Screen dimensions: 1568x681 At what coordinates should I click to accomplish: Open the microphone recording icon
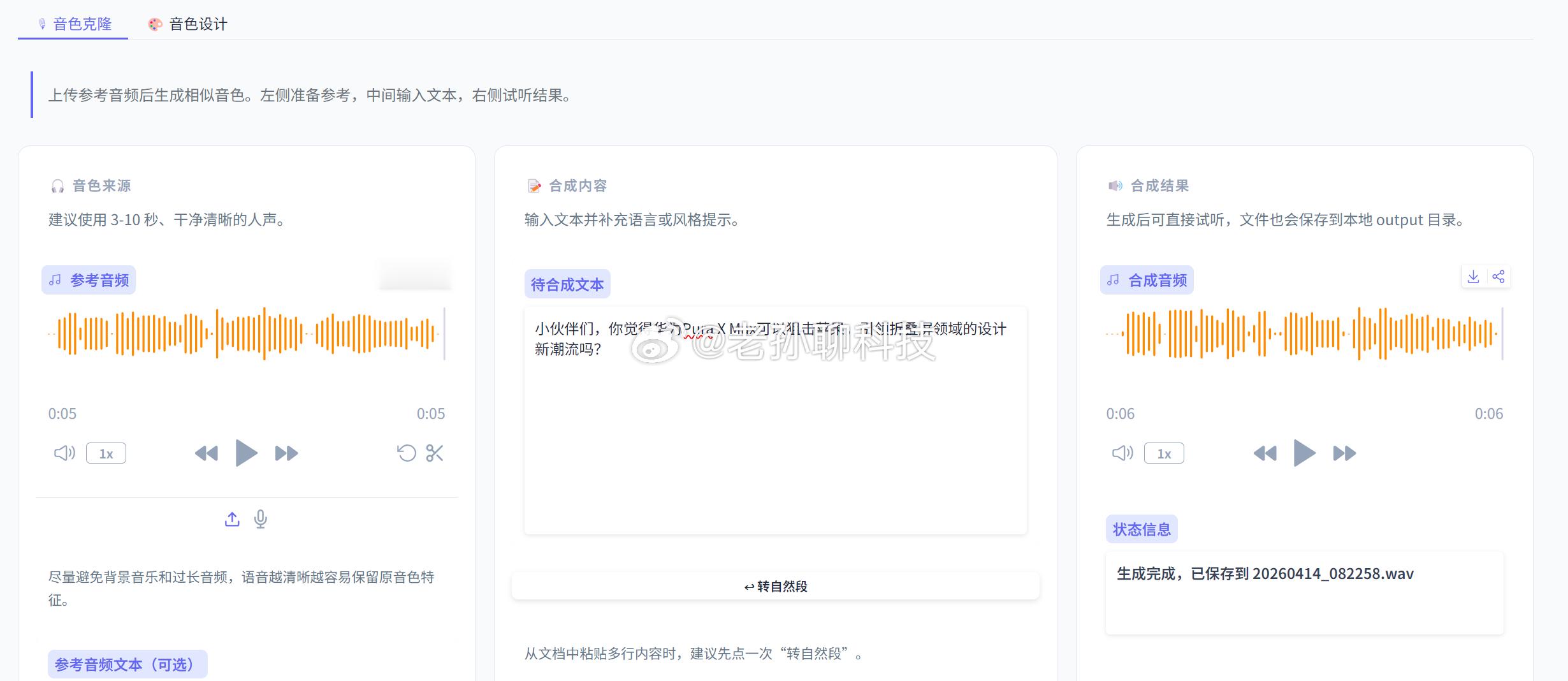click(x=260, y=518)
